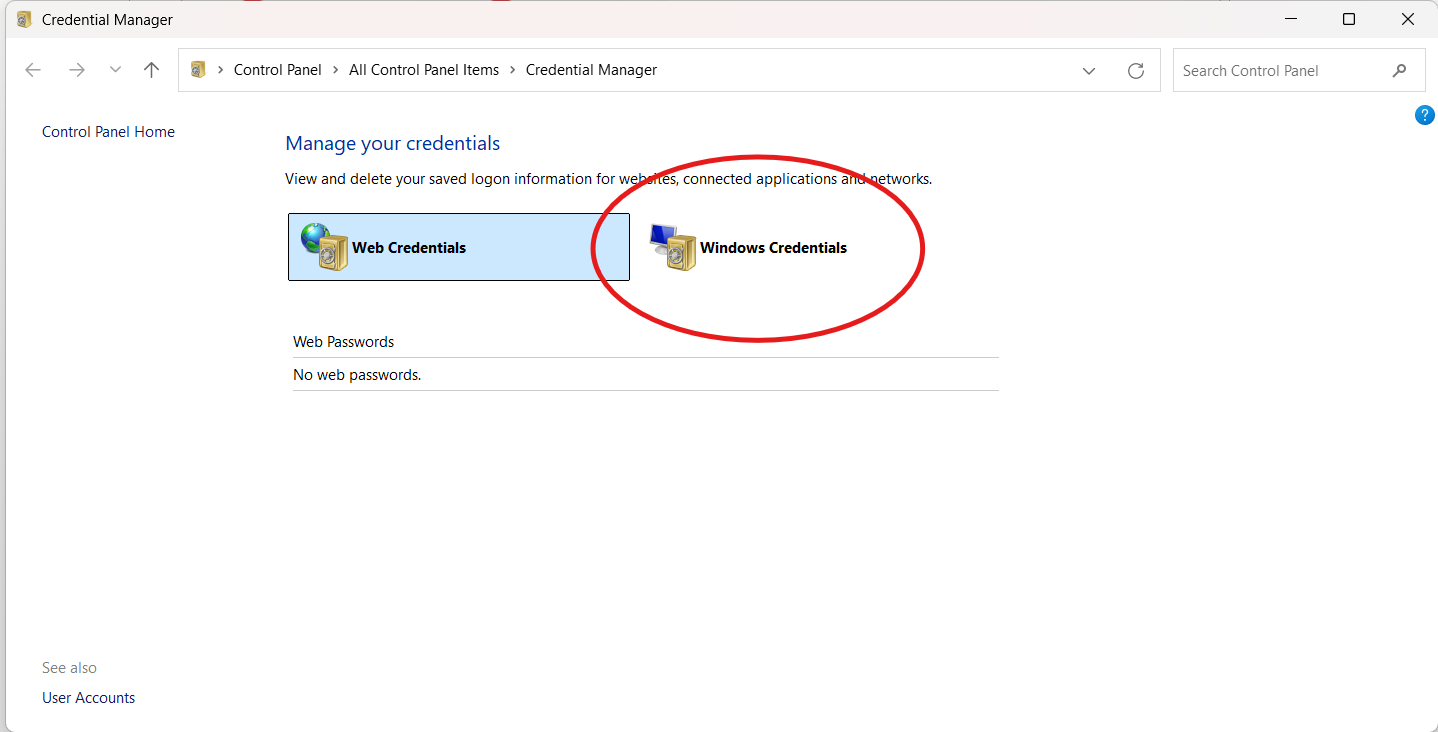Open help with the blue question icon
The width and height of the screenshot is (1438, 732).
point(1425,115)
